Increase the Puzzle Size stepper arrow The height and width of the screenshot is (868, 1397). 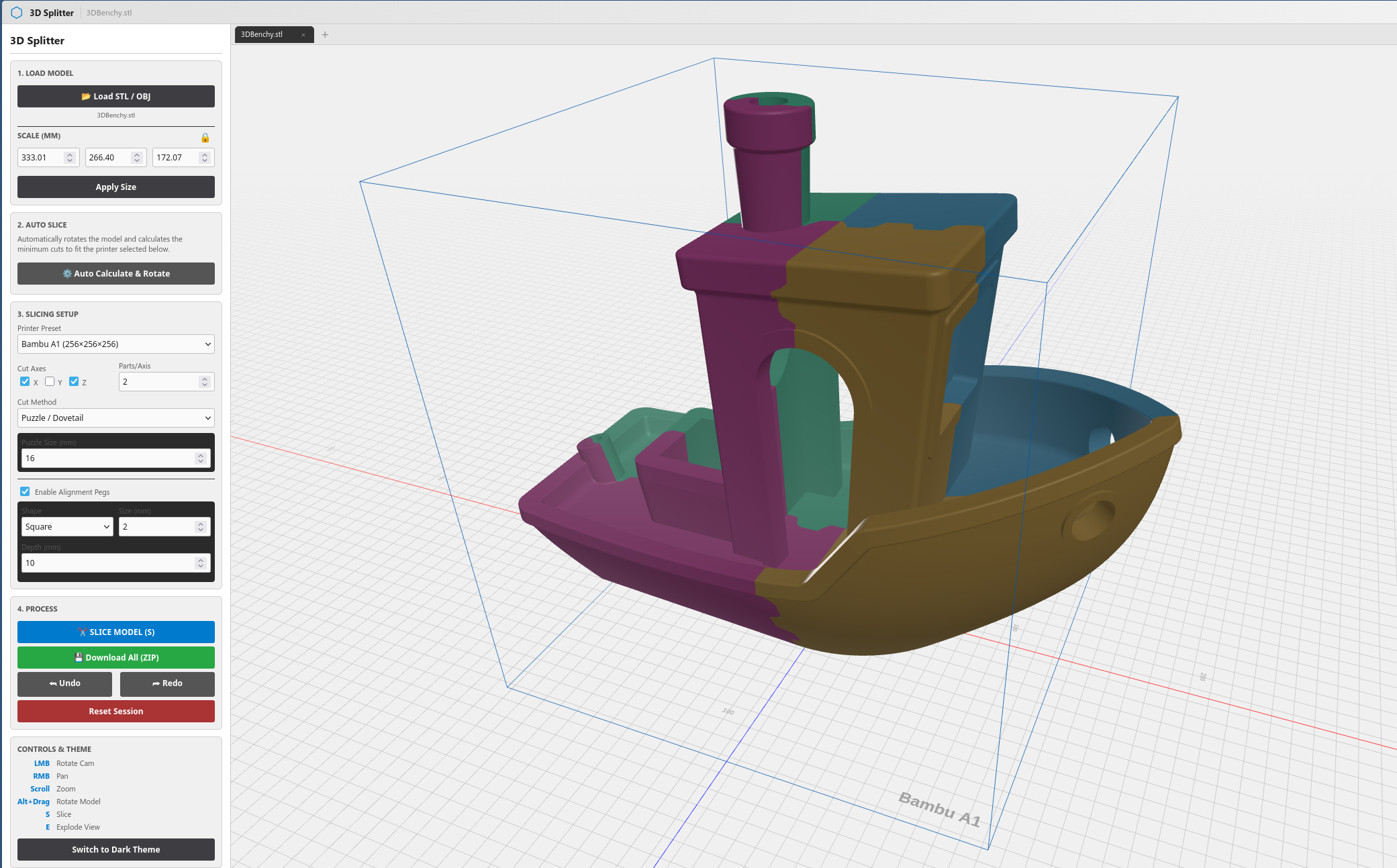pos(200,455)
